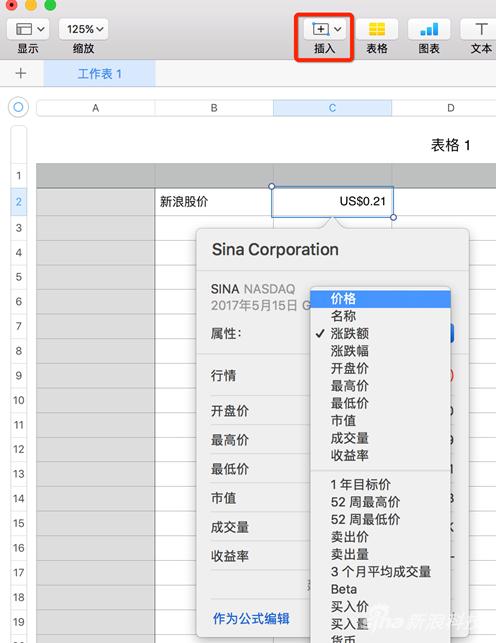Add a new sheet with plus button
Viewport: 496px width, 643px height.
click(x=20, y=73)
